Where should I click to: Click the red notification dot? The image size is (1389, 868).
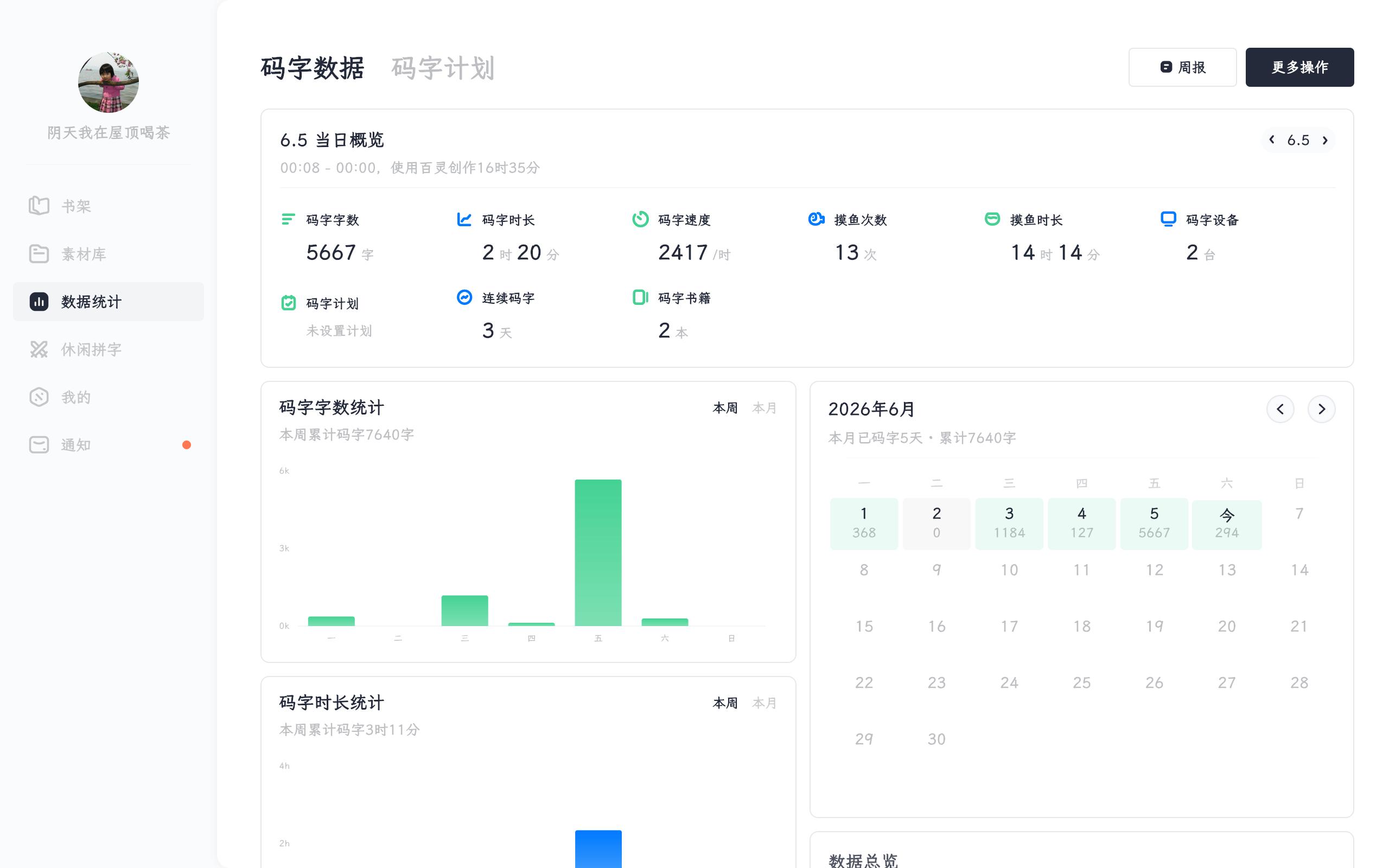(187, 445)
